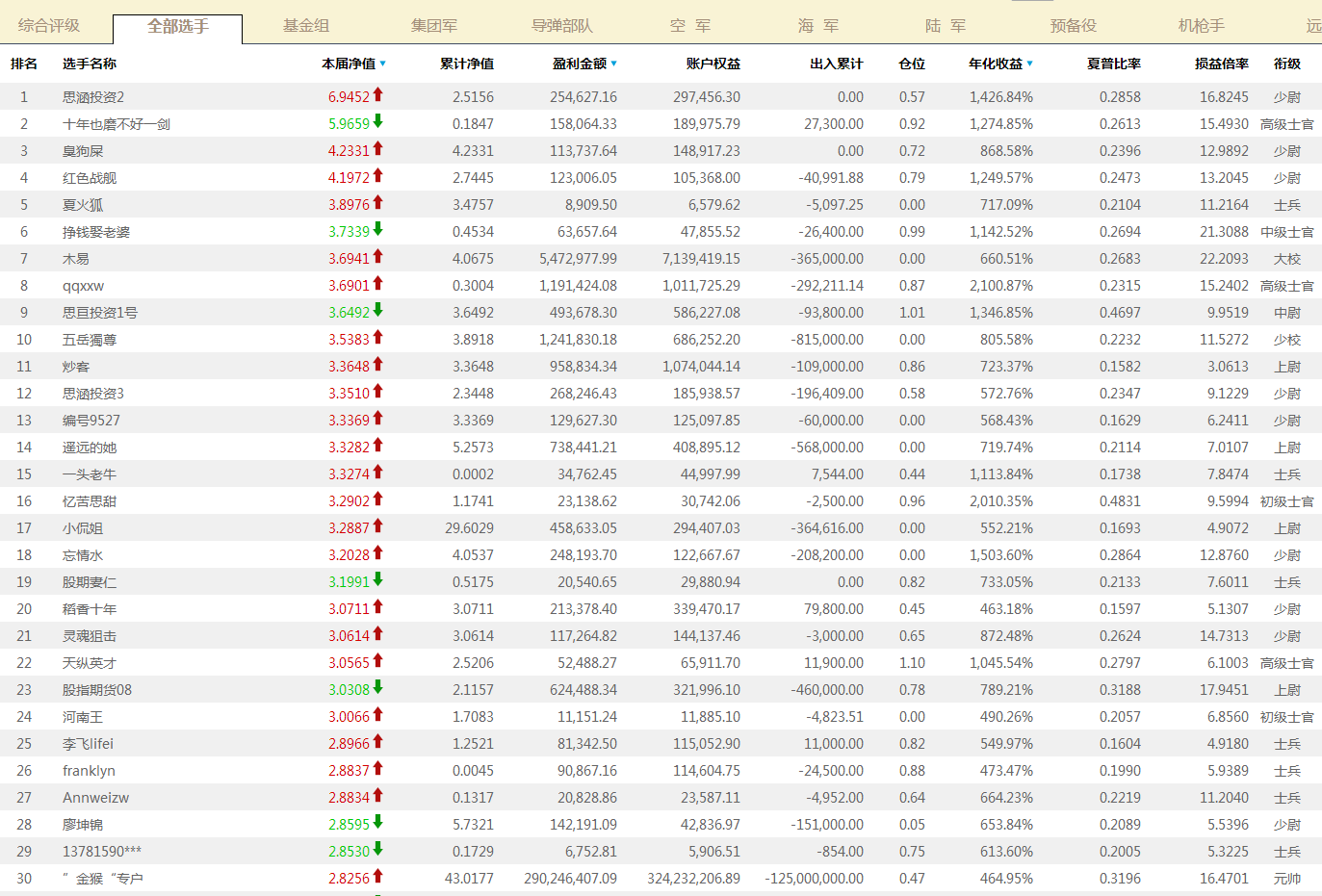1322x896 pixels.
Task: Click green down arrow for 十年也磨不好一剑
Action: click(x=378, y=121)
